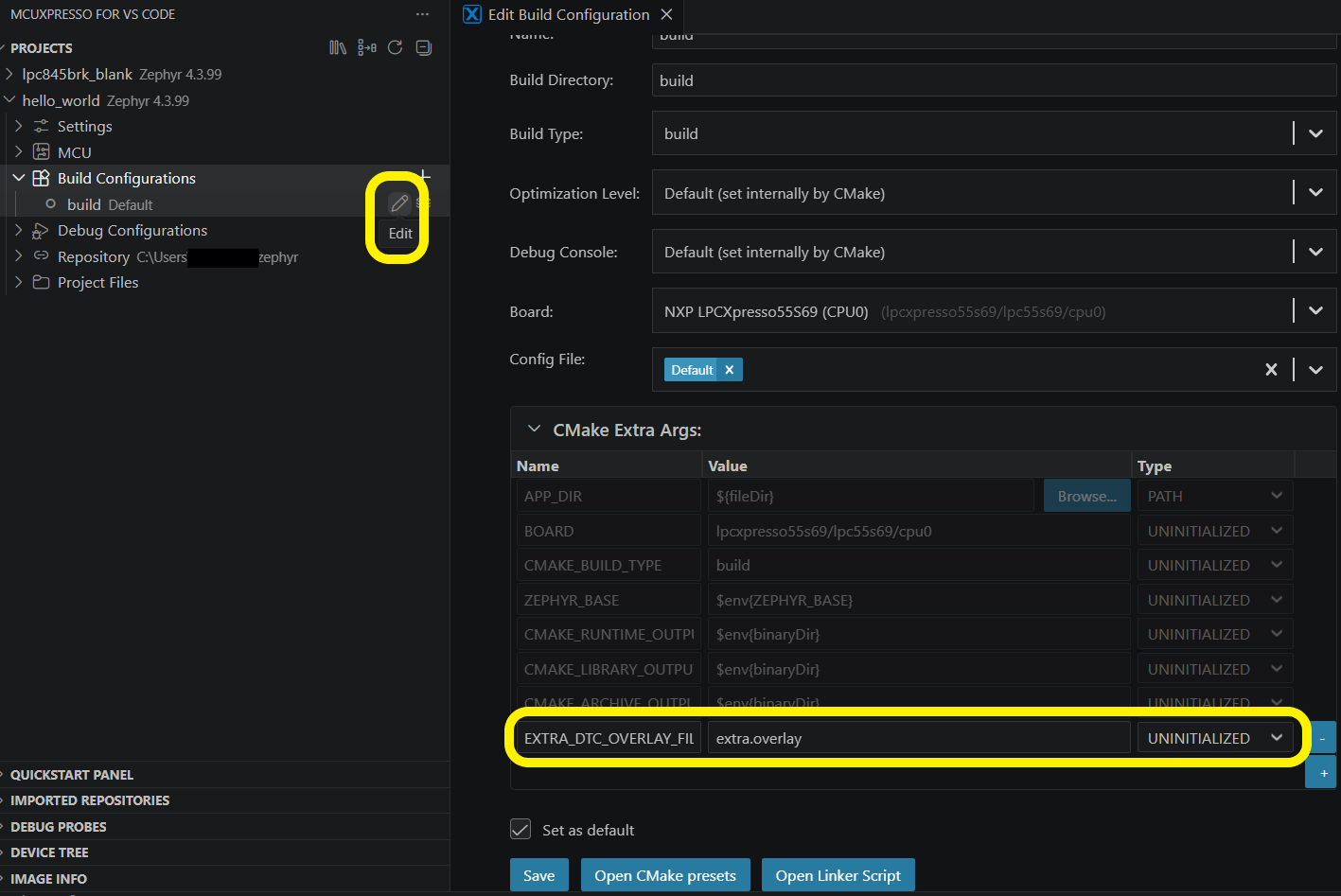Open the MCUXpresso panel more actions ellipsis
This screenshot has width=1341, height=896.
422,14
